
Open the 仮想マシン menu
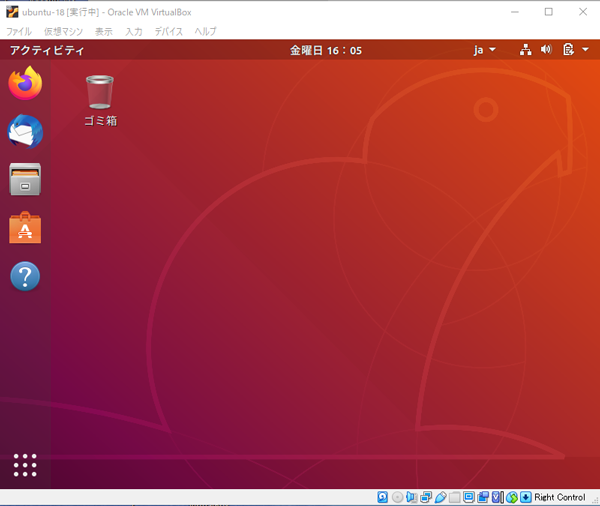click(x=64, y=31)
